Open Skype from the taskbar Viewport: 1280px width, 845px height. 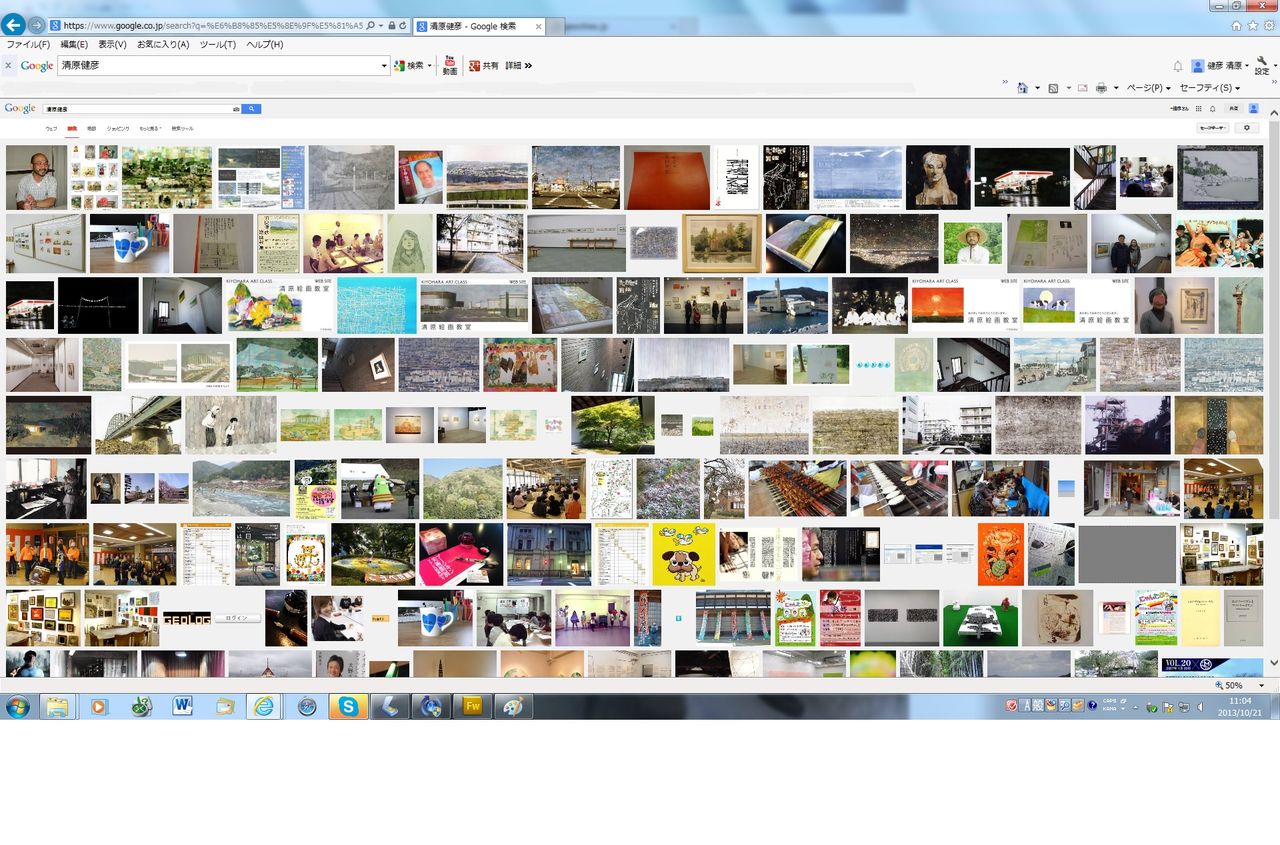[348, 706]
